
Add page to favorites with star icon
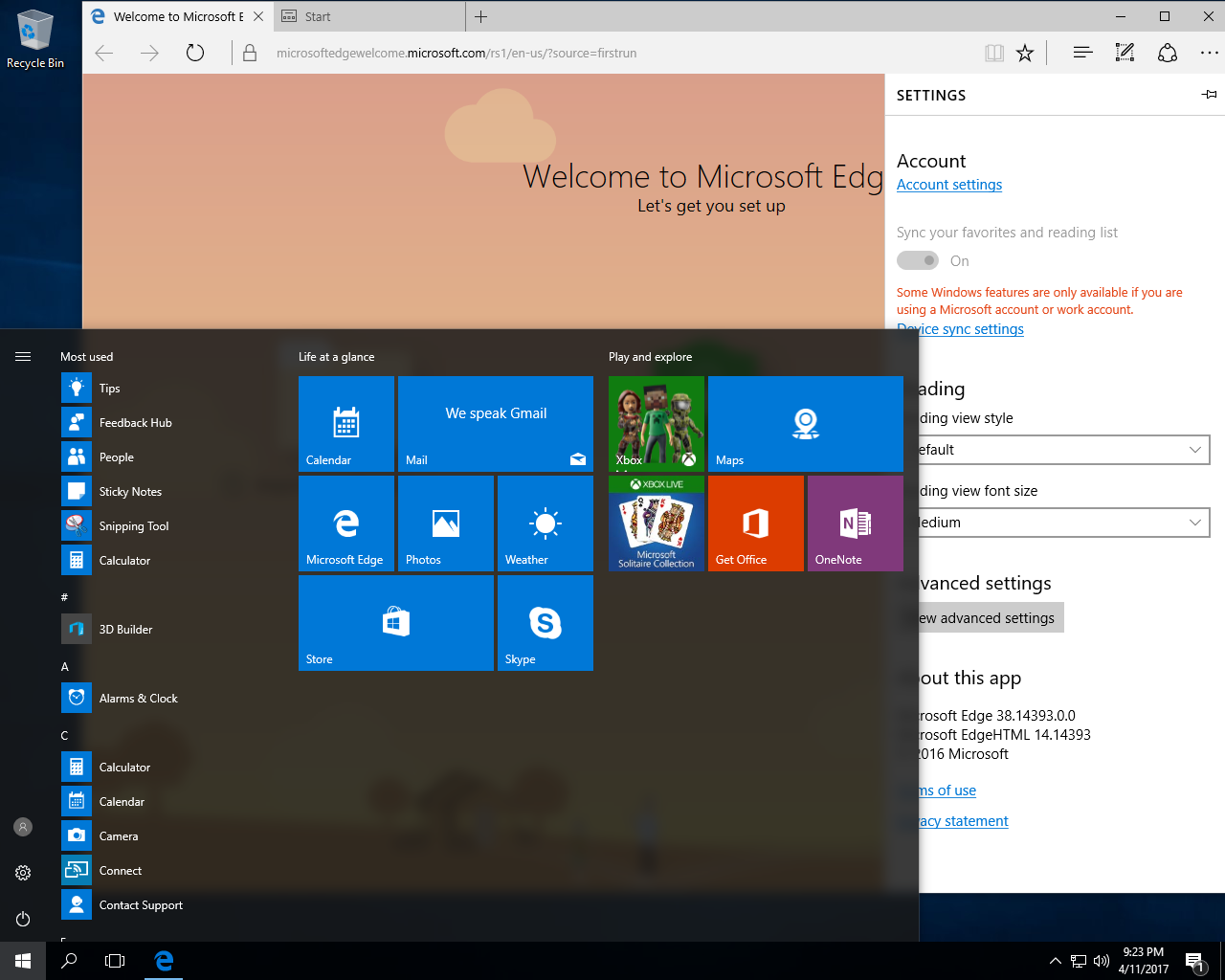(x=1025, y=54)
